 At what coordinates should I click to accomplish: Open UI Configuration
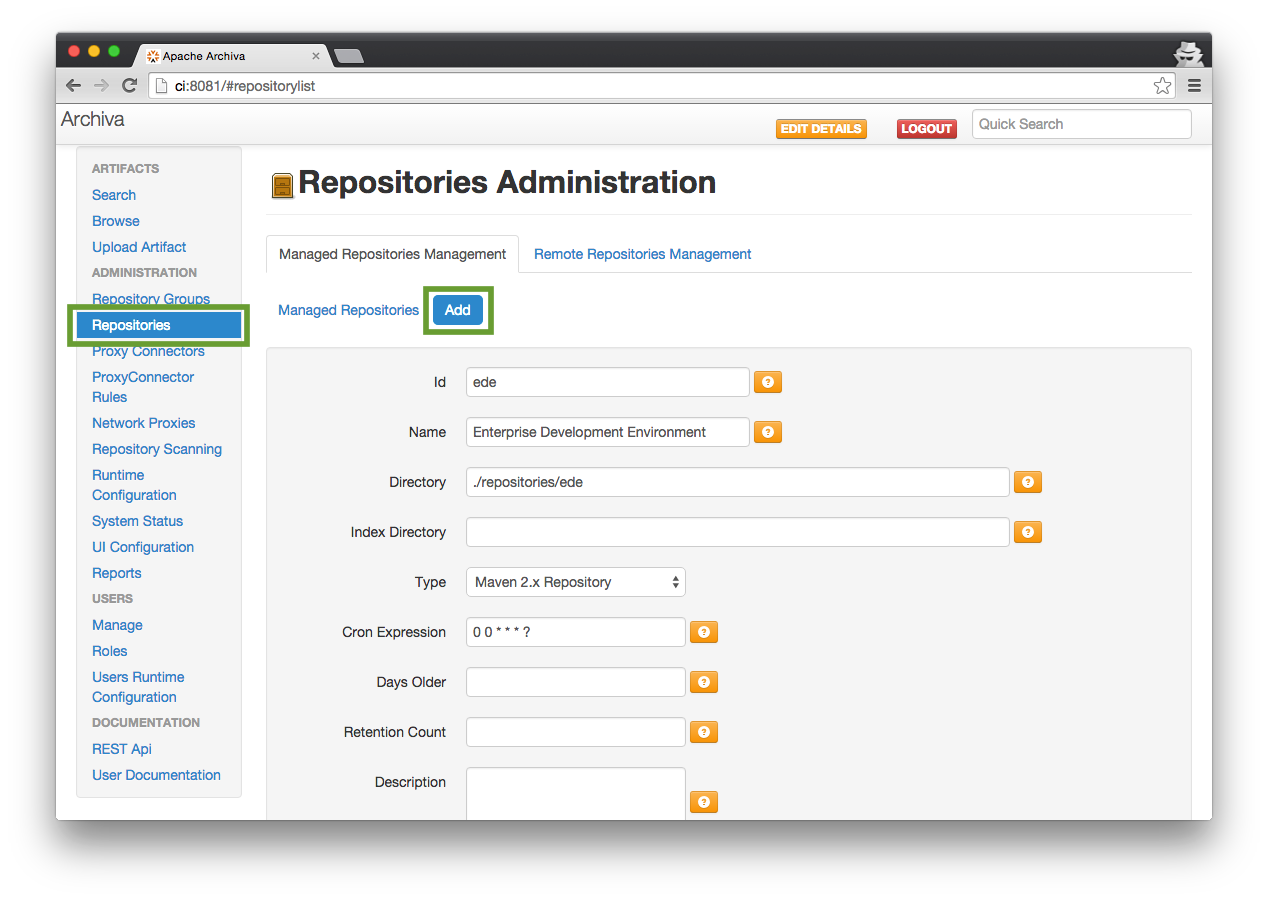click(x=143, y=547)
